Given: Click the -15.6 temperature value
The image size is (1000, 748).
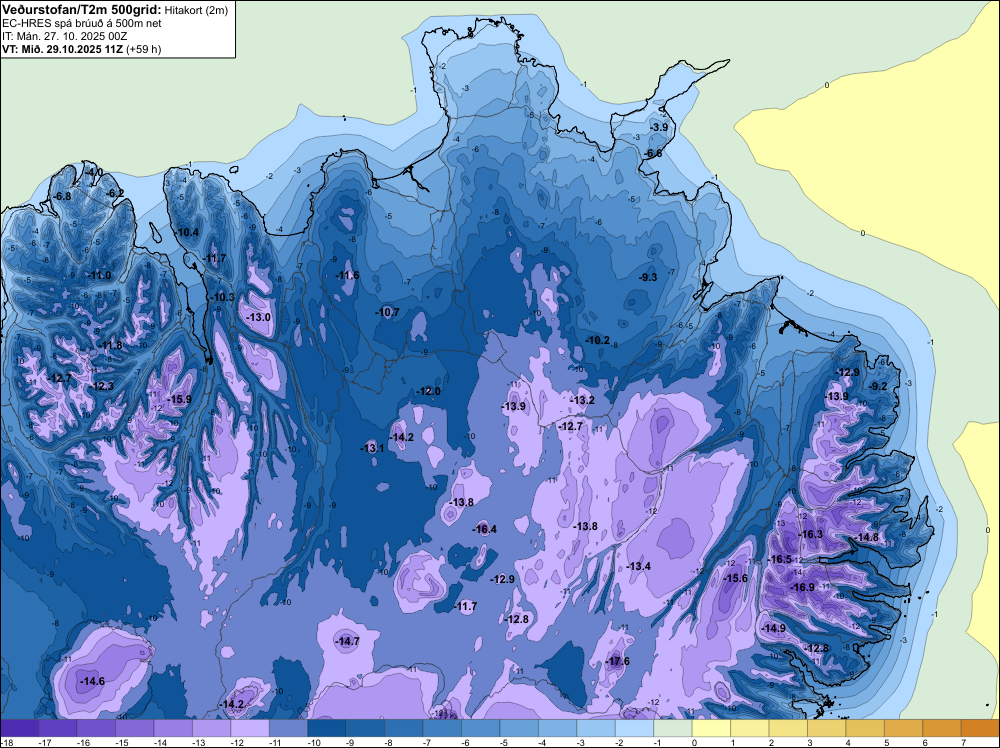Looking at the screenshot, I should 736,578.
